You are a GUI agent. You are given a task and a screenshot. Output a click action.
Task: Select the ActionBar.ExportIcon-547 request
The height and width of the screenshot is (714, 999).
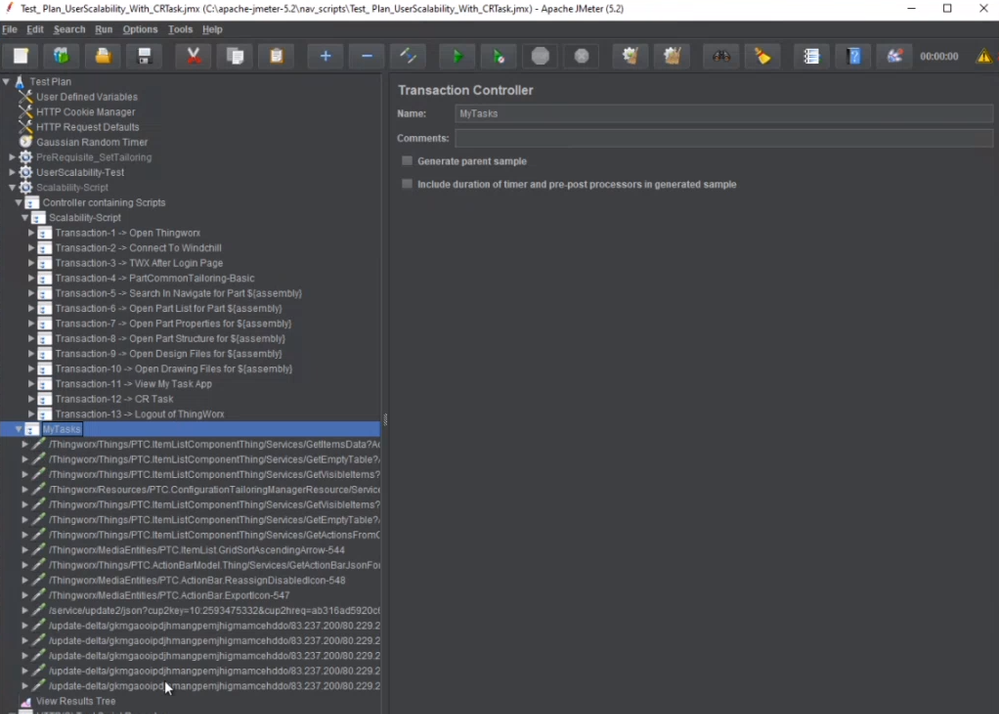(169, 595)
